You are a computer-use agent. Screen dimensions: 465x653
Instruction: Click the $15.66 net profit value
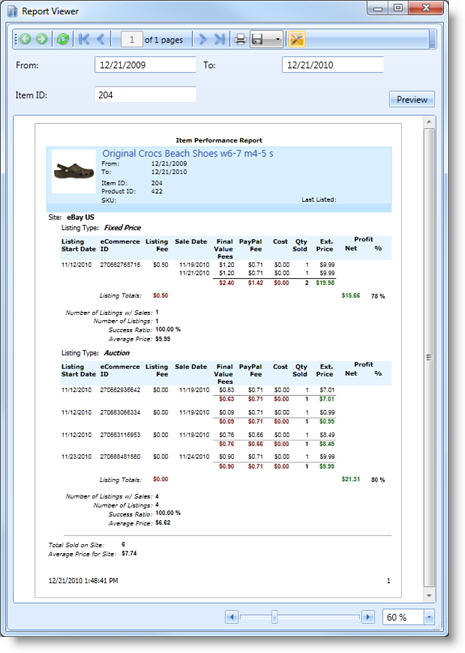[x=351, y=296]
